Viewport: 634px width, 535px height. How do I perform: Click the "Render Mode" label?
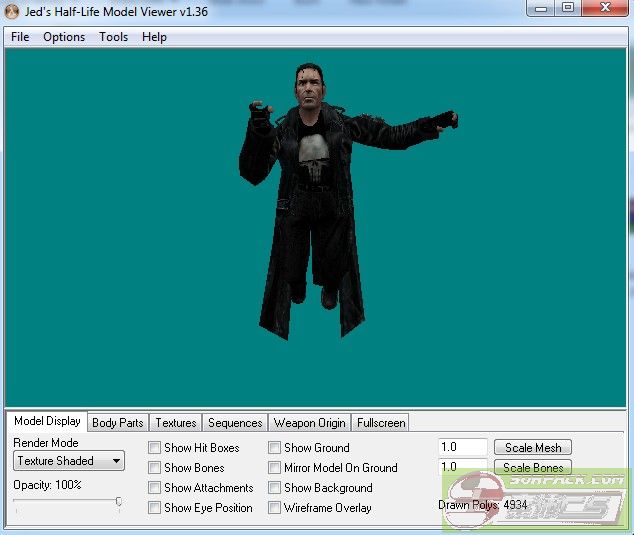(46, 443)
